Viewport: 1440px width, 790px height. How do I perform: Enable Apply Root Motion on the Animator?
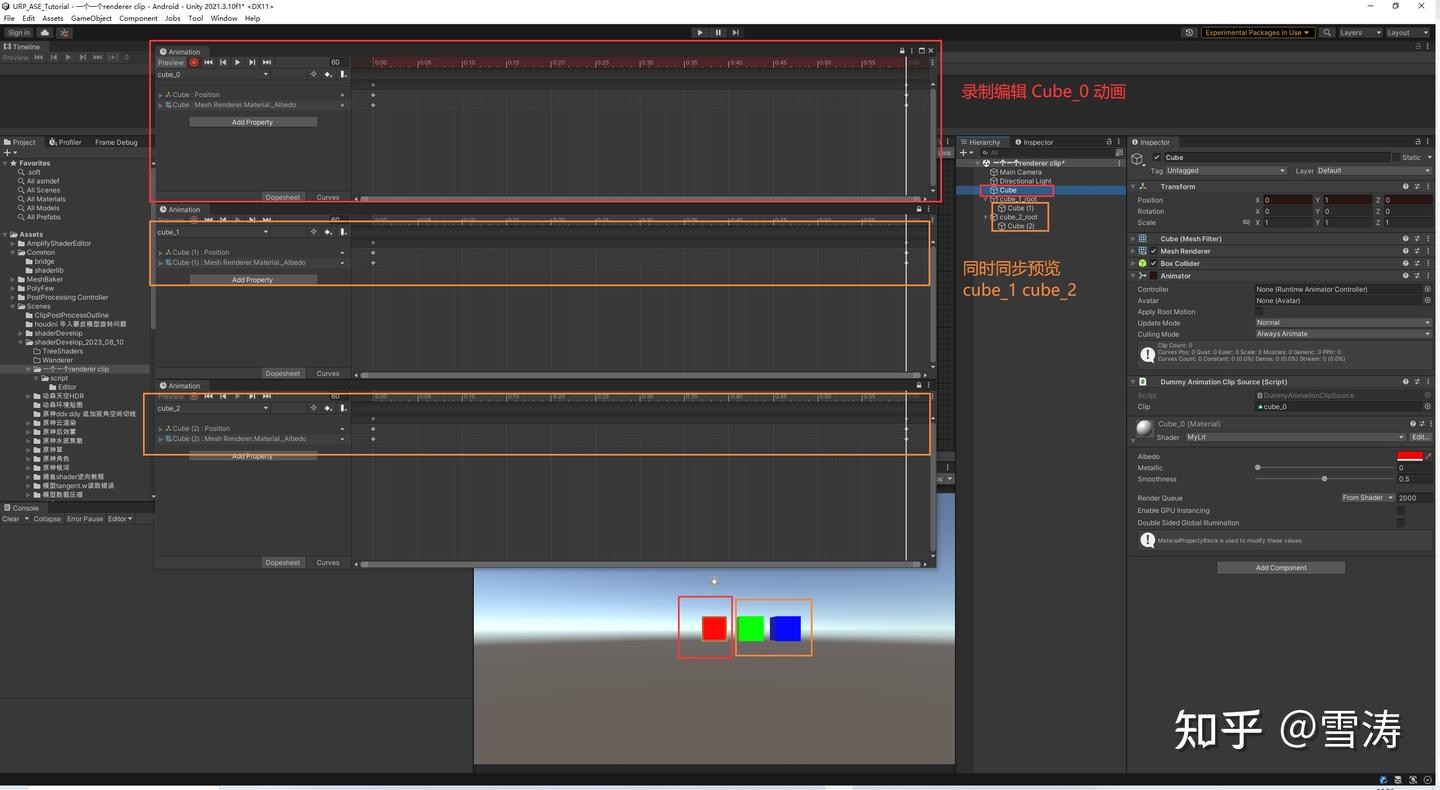1259,311
